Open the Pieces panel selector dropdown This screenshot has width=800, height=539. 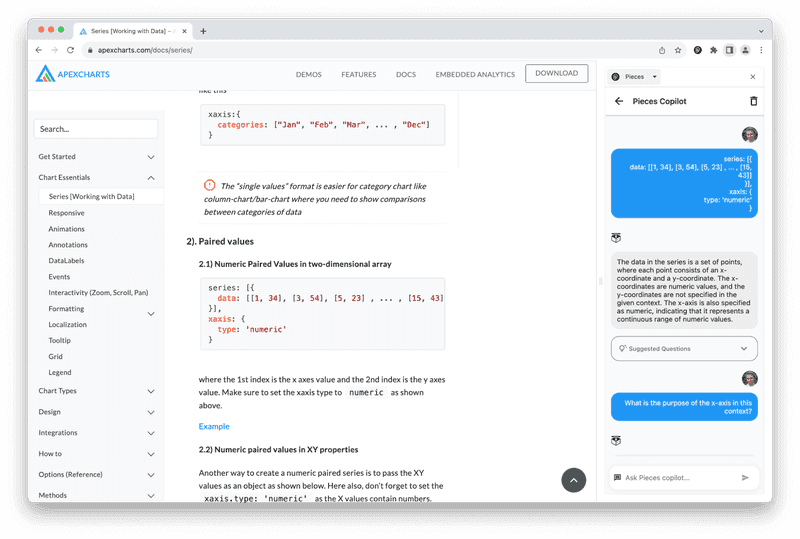635,77
